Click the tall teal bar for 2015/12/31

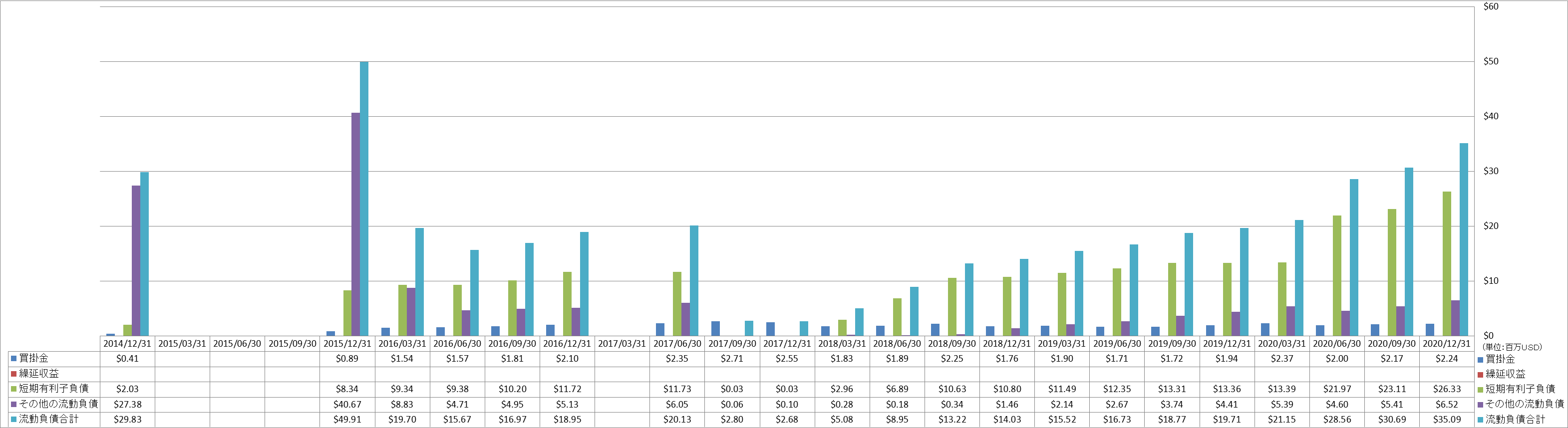[364, 199]
